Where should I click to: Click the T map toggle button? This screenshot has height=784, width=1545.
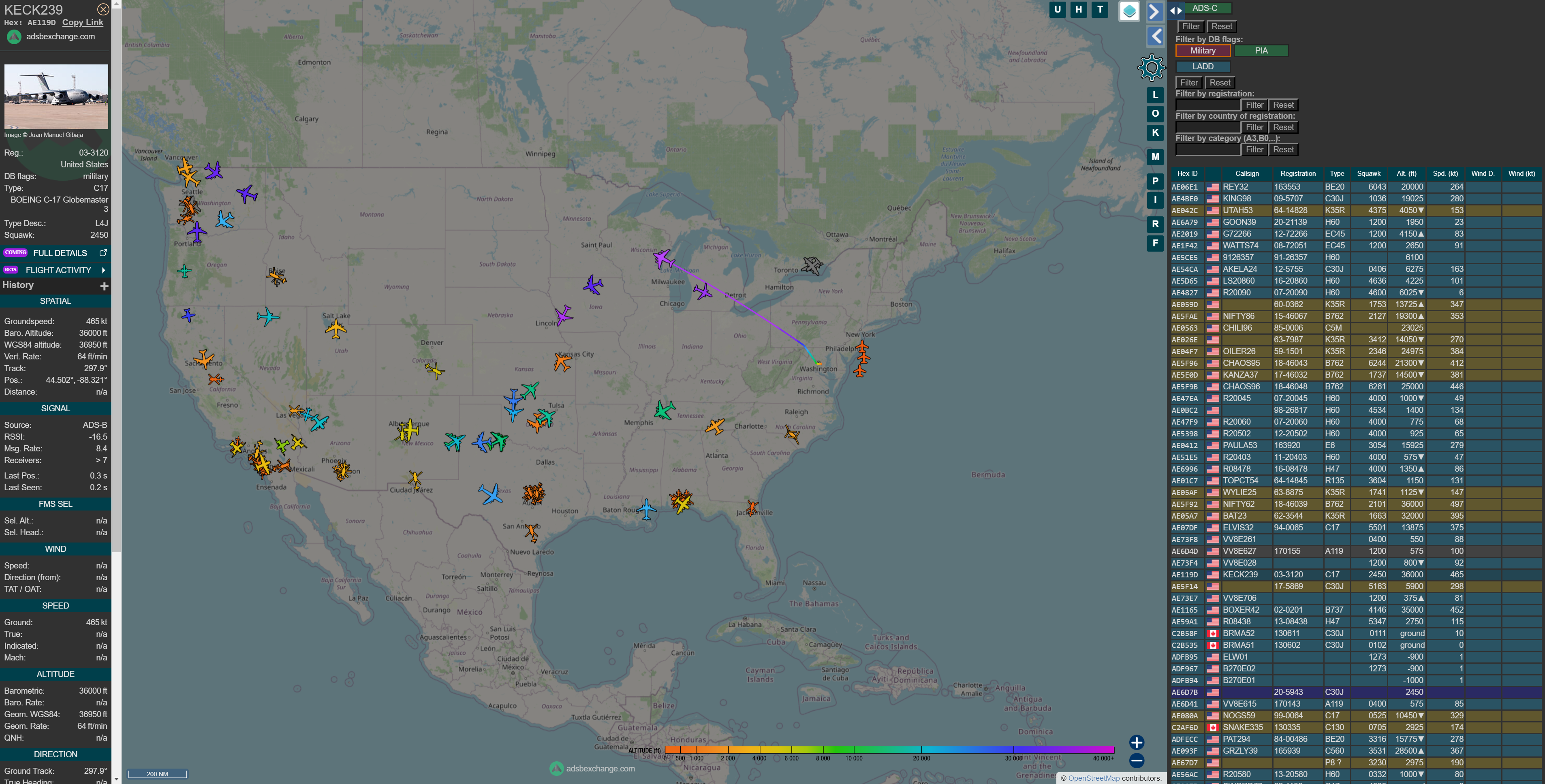click(1099, 9)
